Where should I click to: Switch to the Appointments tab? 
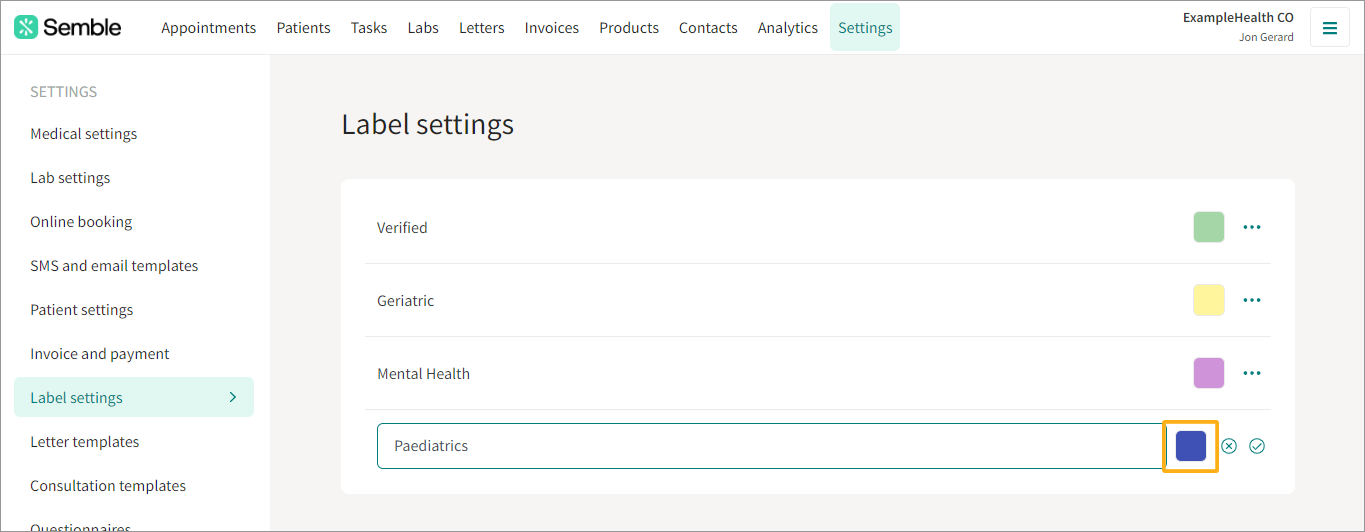[208, 28]
